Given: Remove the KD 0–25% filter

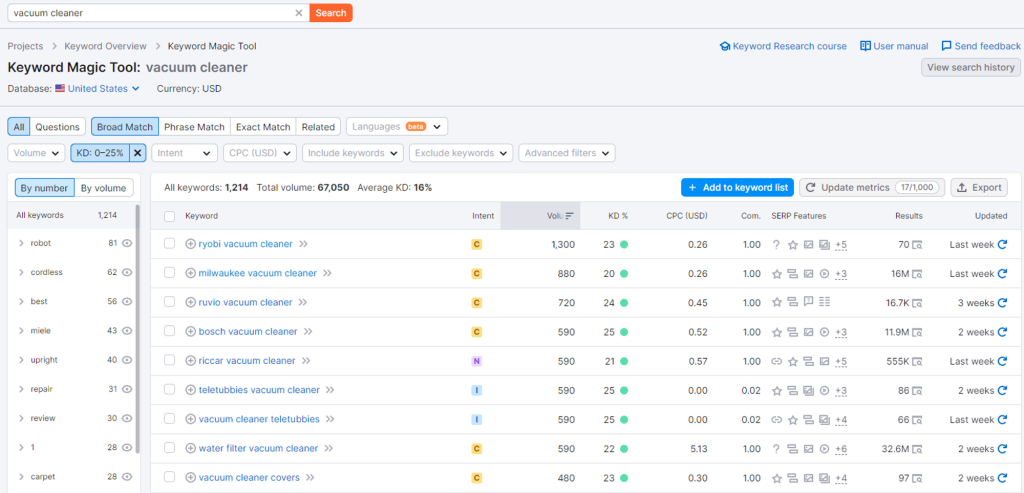Looking at the screenshot, I should point(137,153).
